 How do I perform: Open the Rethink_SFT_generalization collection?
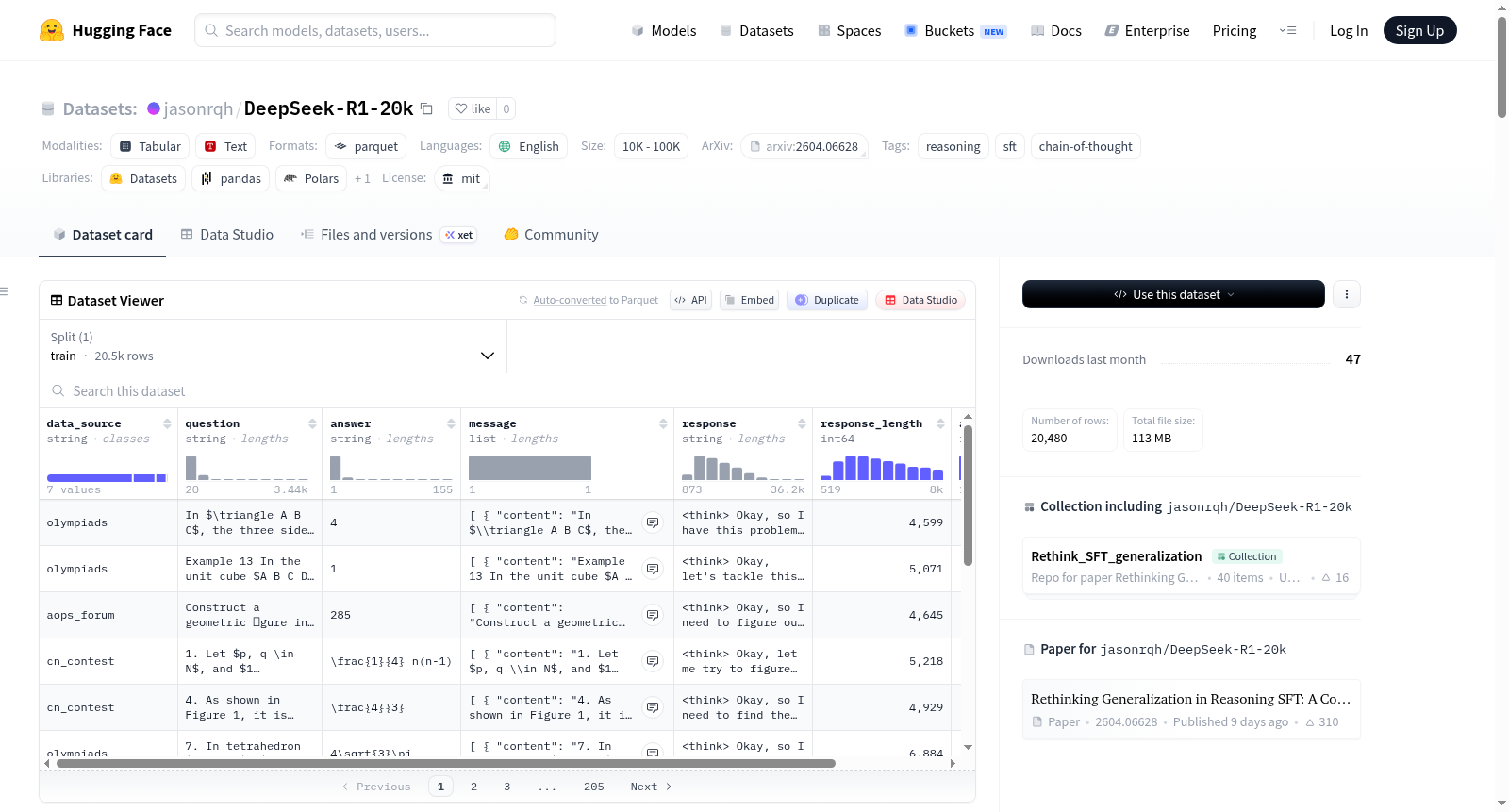pyautogui.click(x=1190, y=566)
